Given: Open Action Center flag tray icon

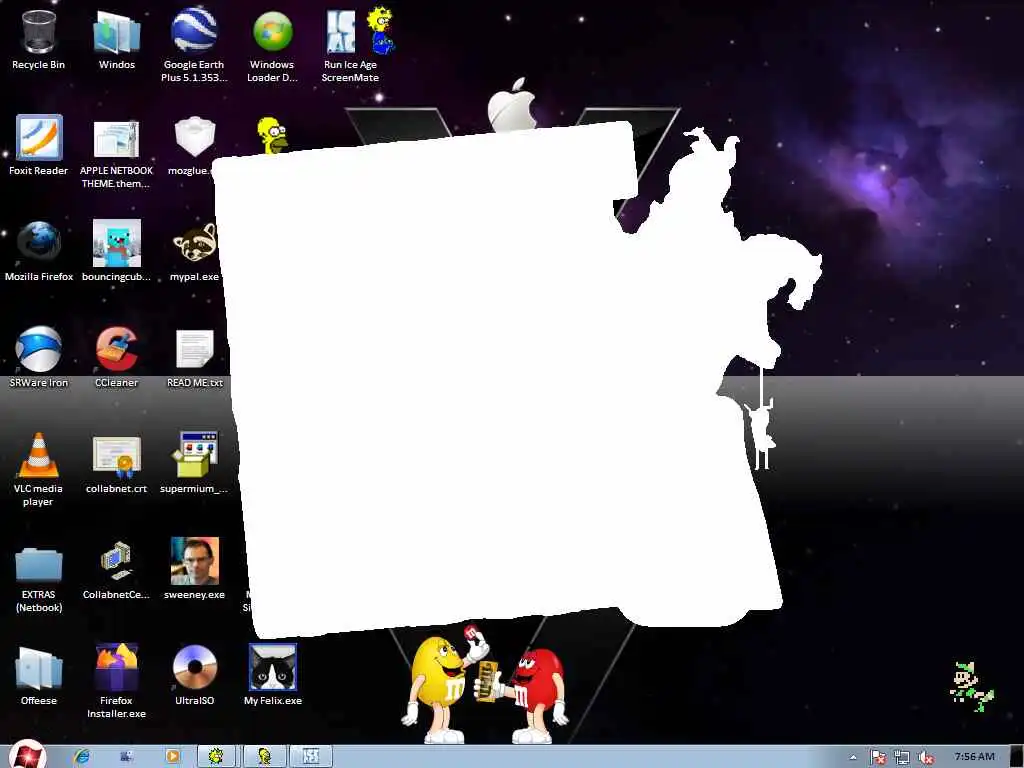Looking at the screenshot, I should click(878, 758).
